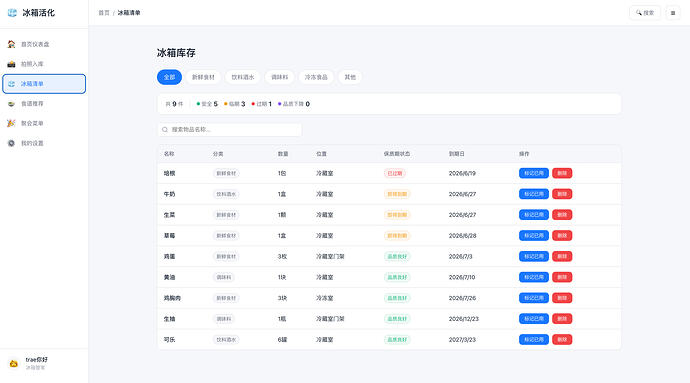The height and width of the screenshot is (383, 690).
Task: Open the hamburger menu icon at top right
Action: (673, 13)
